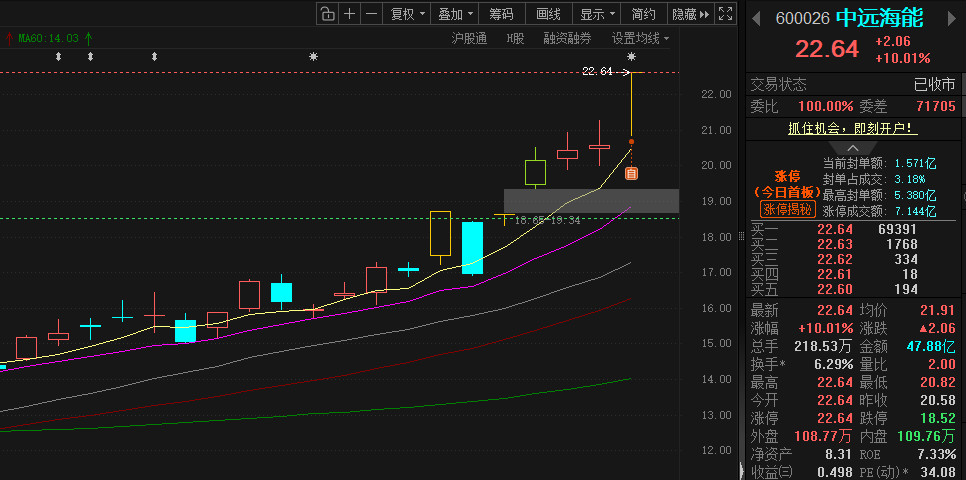Viewport: 966px width, 480px height.
Task: Activate the 画线 drawing tool
Action: (x=548, y=14)
